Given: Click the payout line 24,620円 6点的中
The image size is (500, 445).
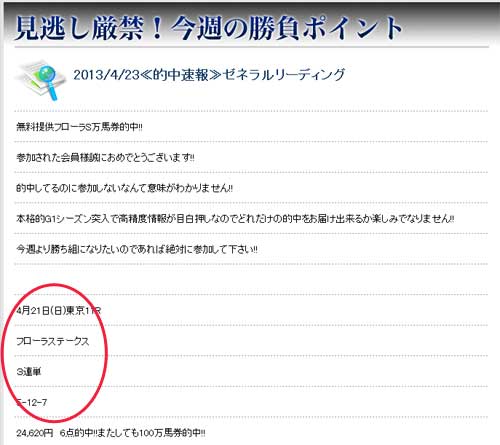Looking at the screenshot, I should point(111,433).
